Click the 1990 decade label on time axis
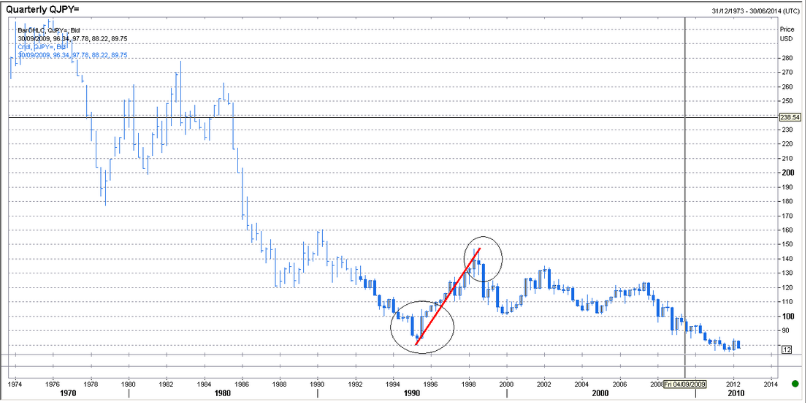The image size is (806, 403). coord(410,394)
